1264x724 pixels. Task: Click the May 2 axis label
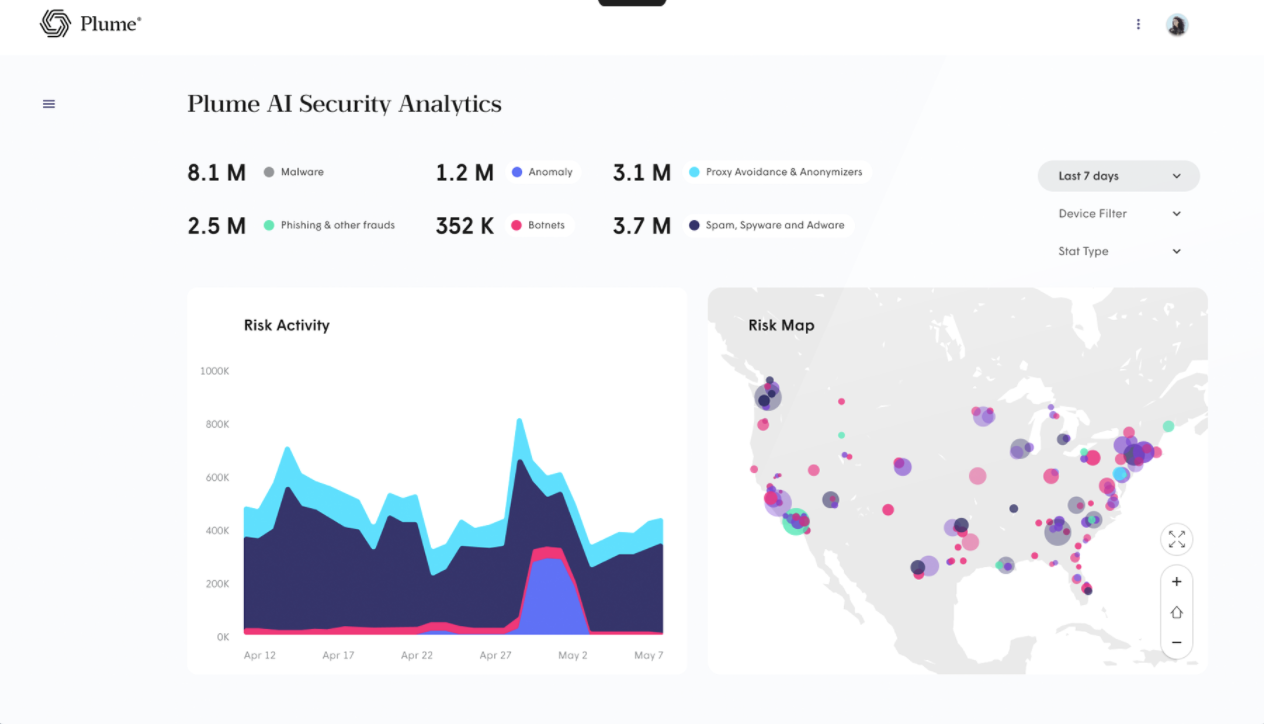coord(573,656)
